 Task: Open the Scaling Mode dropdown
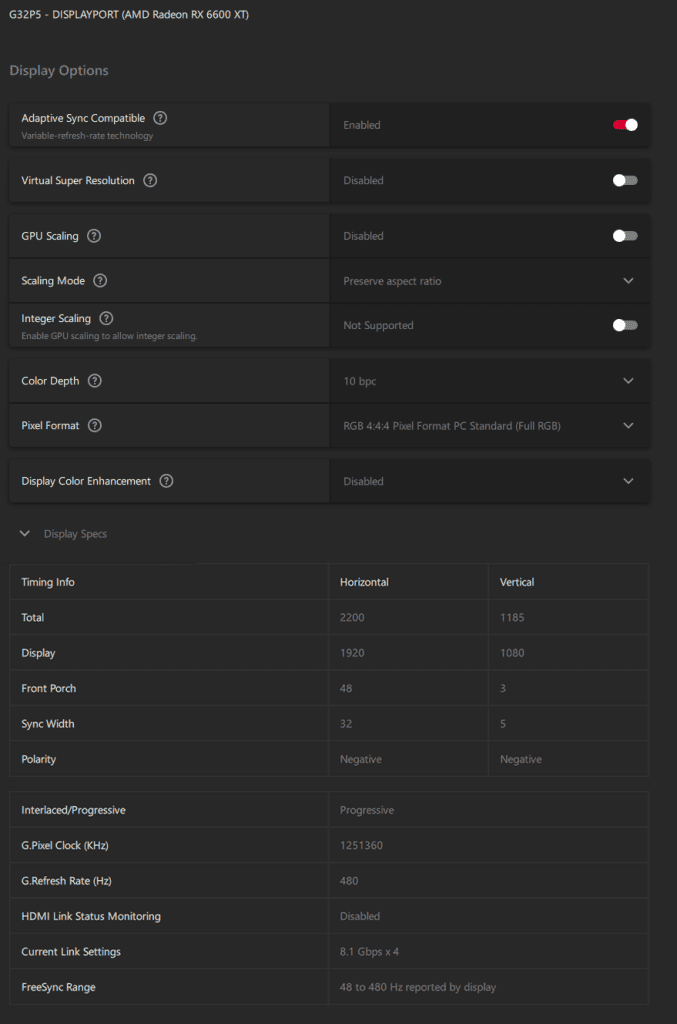pyautogui.click(x=489, y=281)
